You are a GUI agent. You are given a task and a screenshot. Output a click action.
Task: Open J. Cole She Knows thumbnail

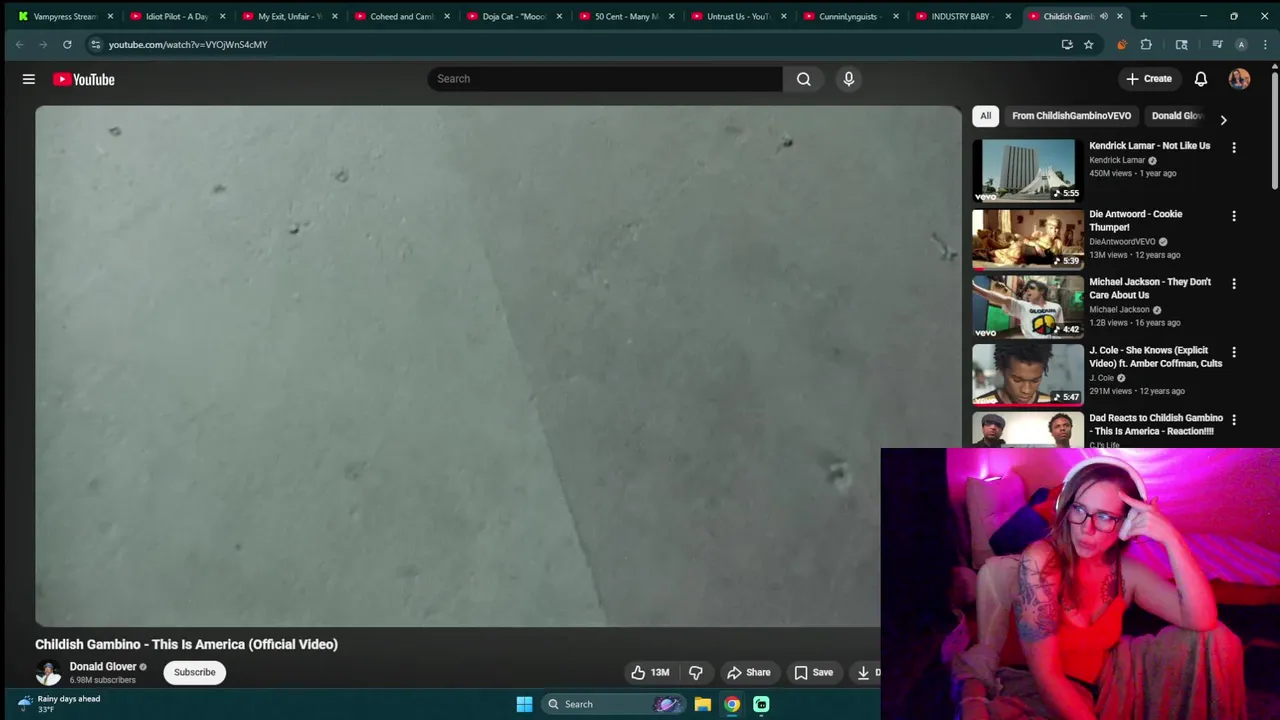pos(1028,375)
